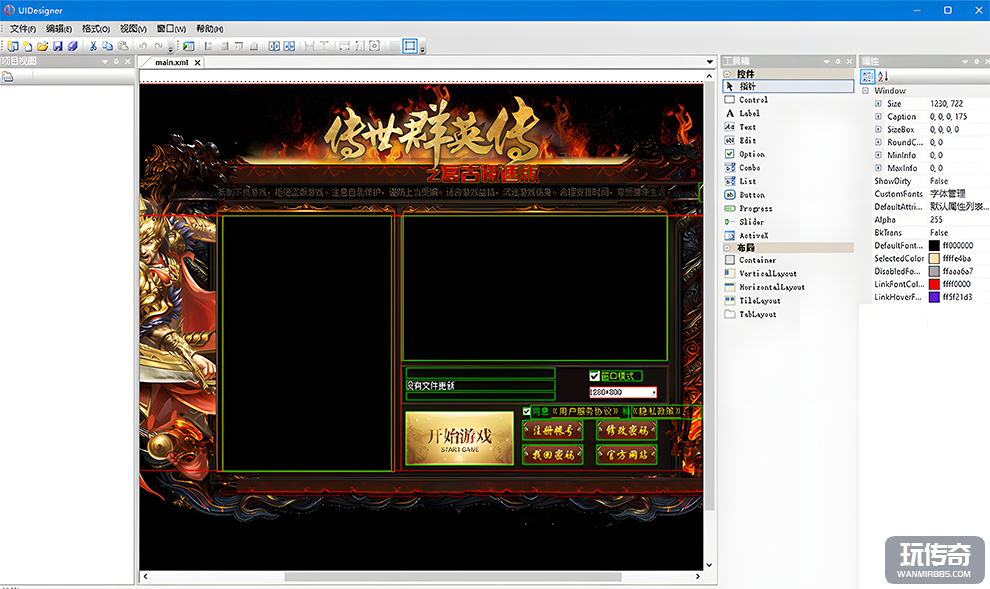Viewport: 990px width, 589px height.
Task: Click the Cut scissors toolbar icon
Action: [x=93, y=46]
